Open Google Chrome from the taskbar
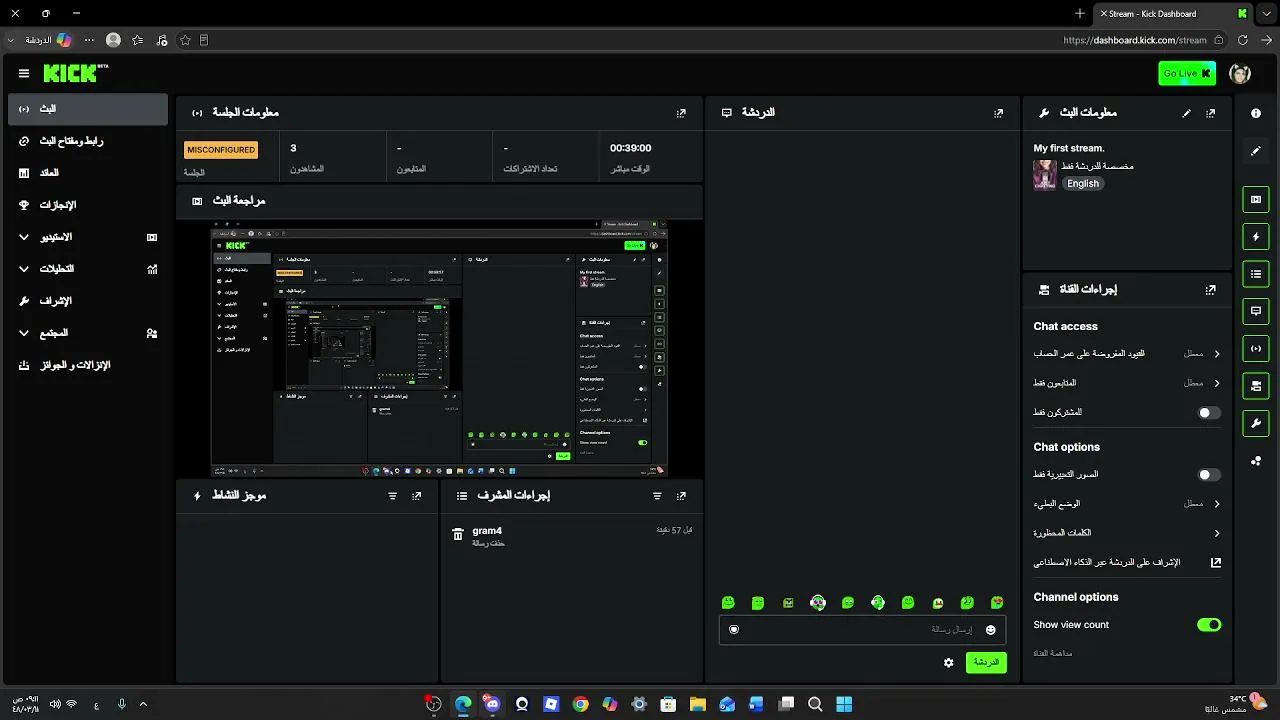 click(580, 704)
